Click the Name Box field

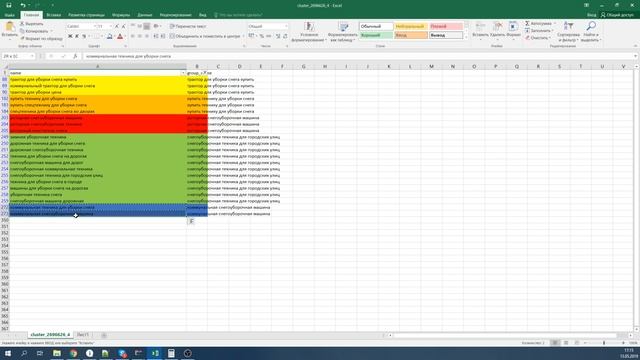(x=17, y=56)
